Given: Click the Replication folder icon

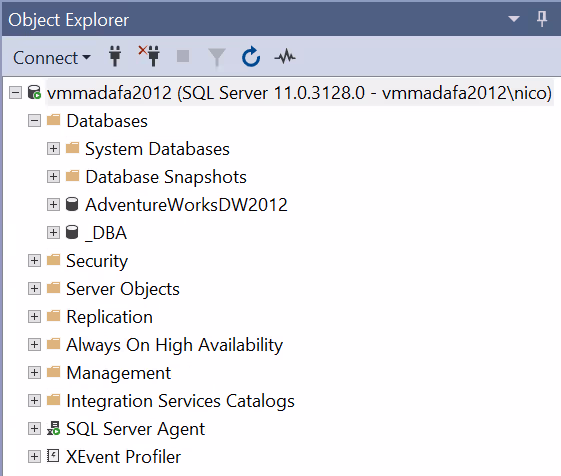Looking at the screenshot, I should pyautogui.click(x=54, y=316).
